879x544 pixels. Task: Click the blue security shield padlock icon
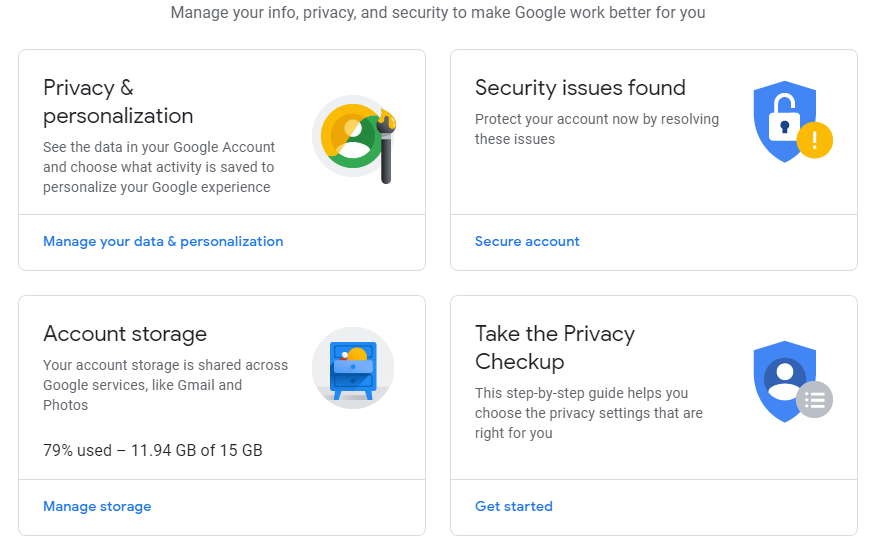pos(783,122)
